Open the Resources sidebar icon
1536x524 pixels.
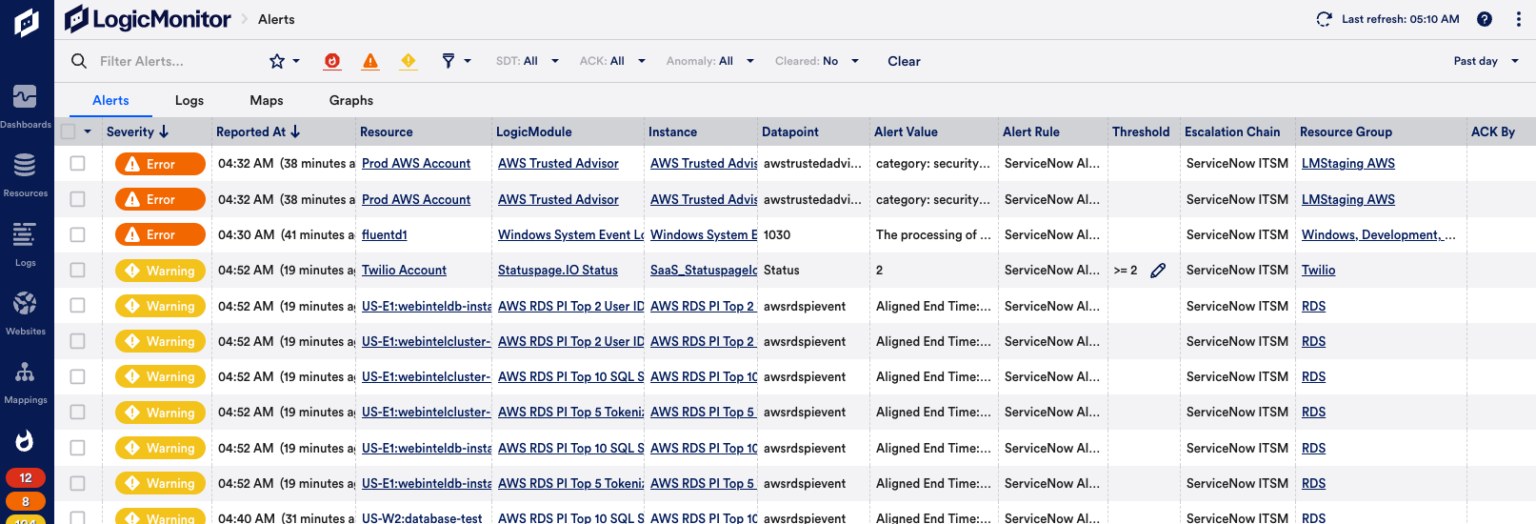click(x=25, y=173)
